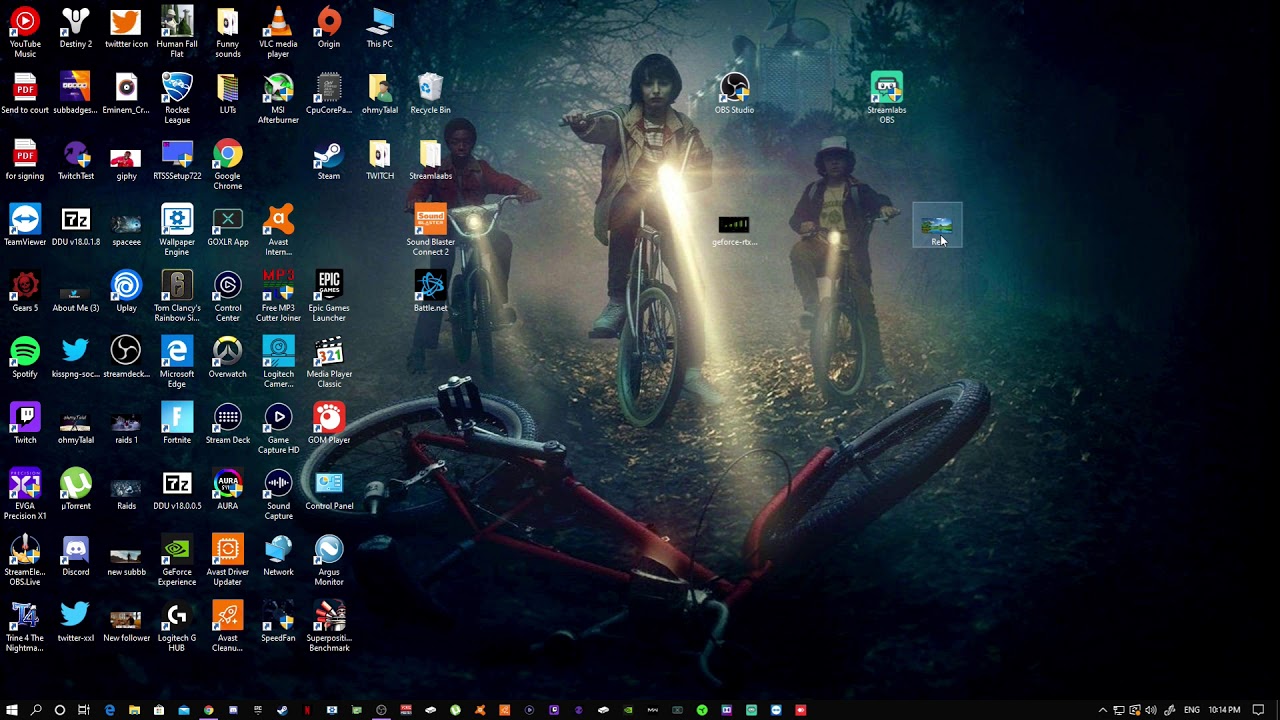
Task: Open Cortana from the taskbar
Action: coord(60,710)
